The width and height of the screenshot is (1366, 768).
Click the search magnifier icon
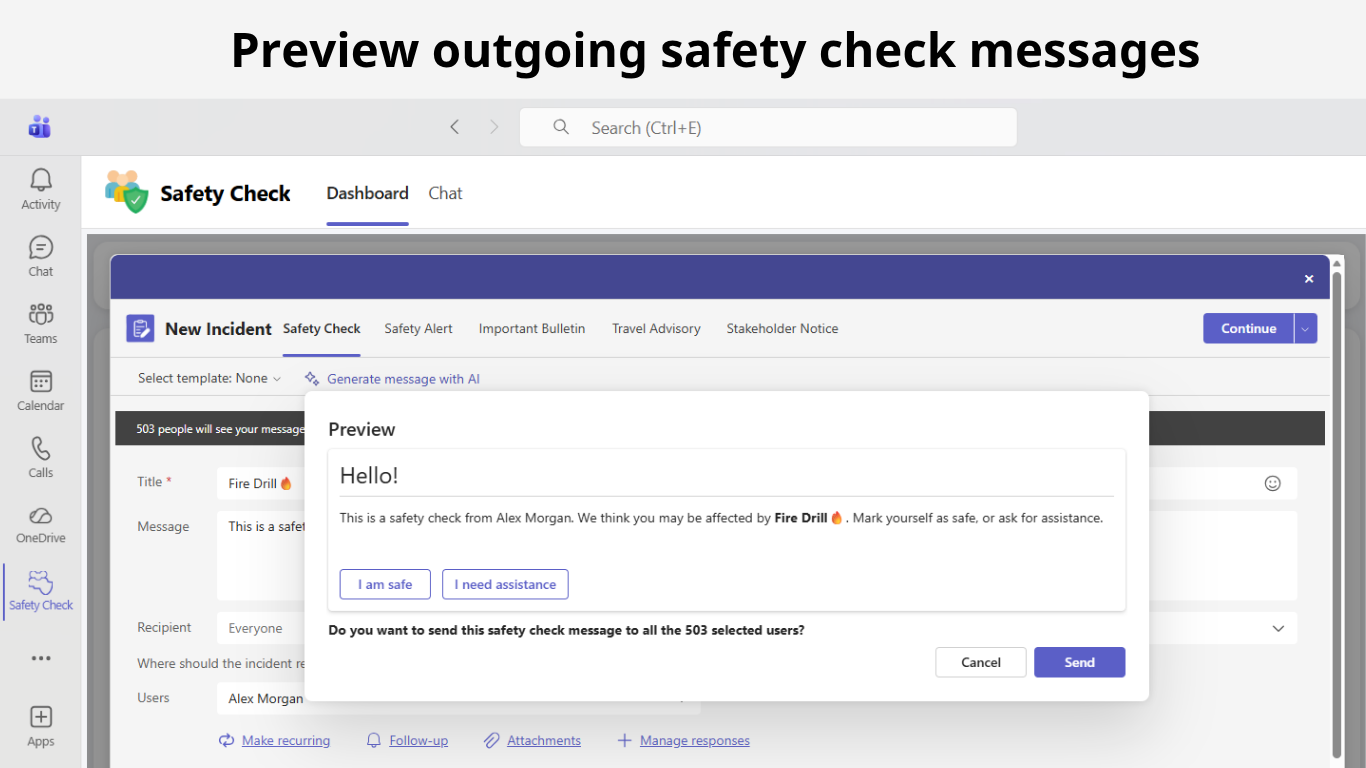tap(561, 127)
